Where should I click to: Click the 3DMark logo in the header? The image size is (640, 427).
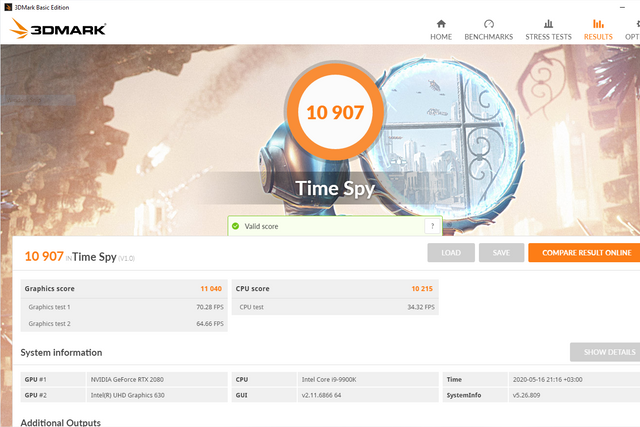point(58,29)
